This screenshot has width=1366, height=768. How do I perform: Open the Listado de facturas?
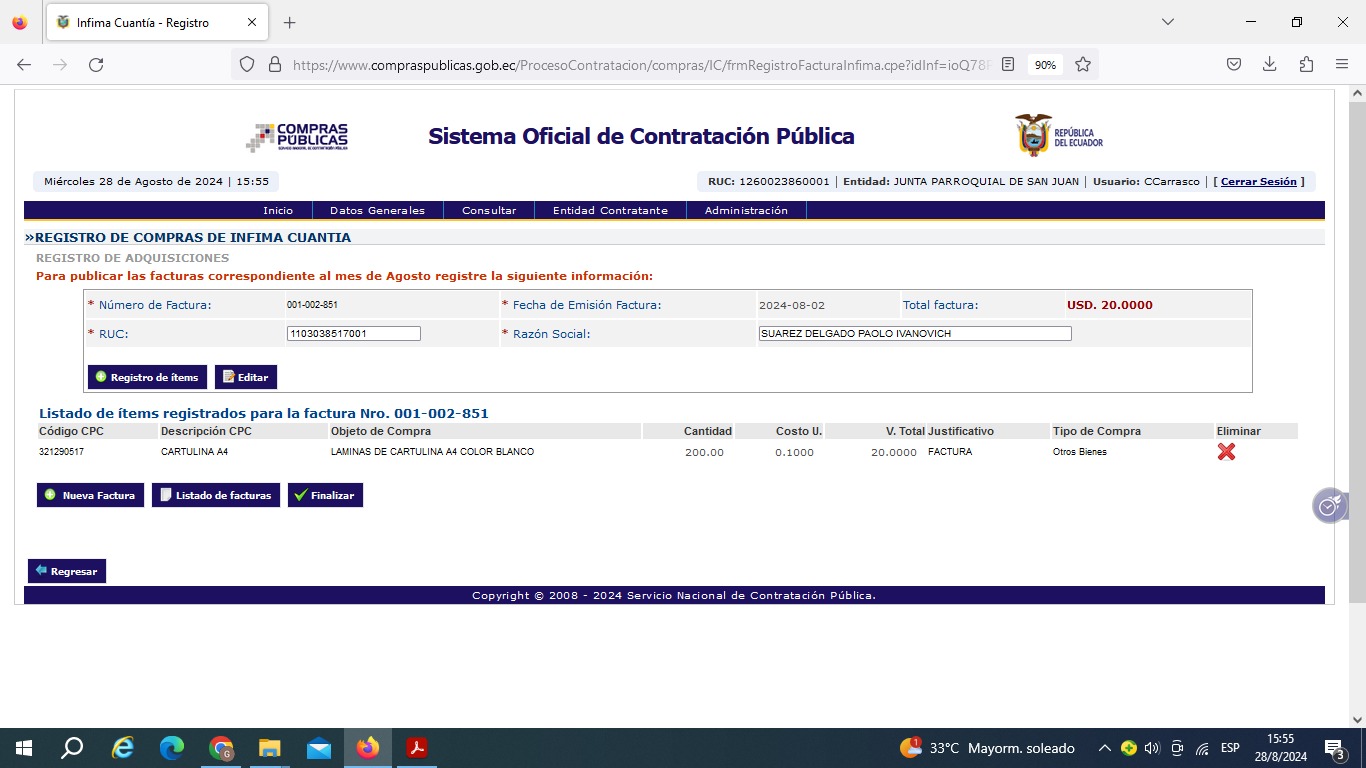tap(215, 495)
